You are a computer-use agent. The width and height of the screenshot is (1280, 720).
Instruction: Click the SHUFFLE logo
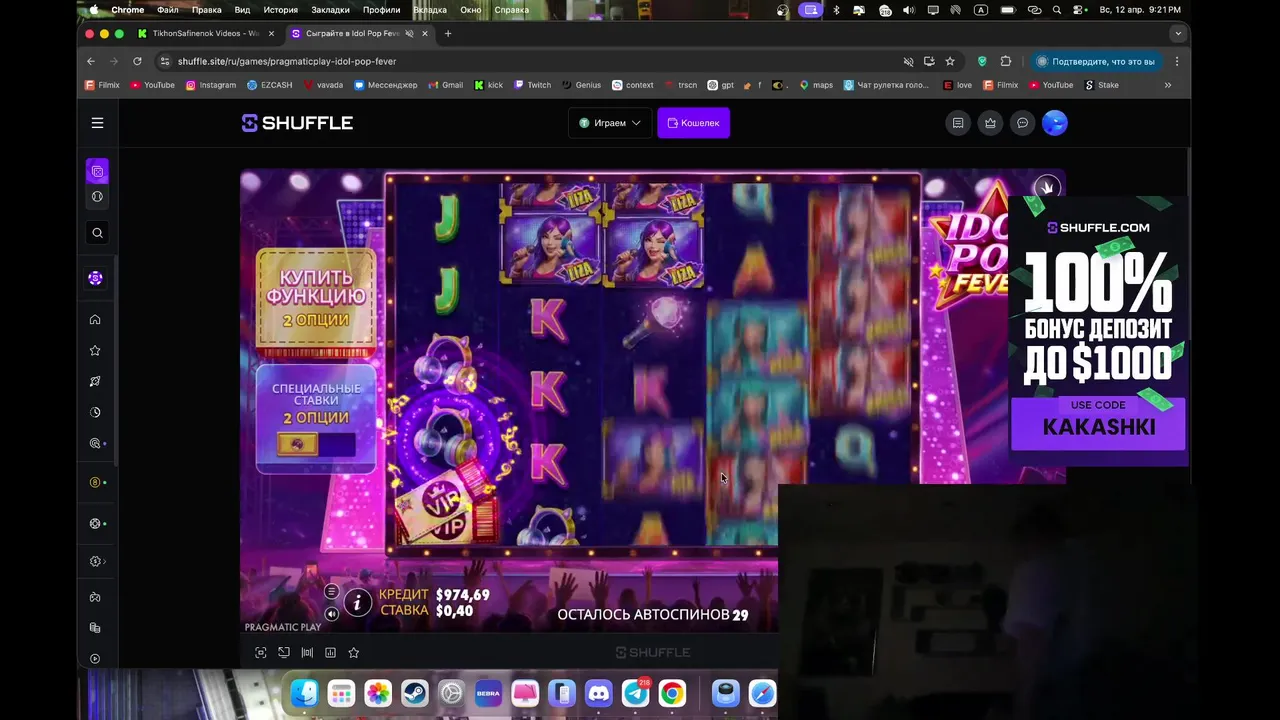click(x=297, y=123)
